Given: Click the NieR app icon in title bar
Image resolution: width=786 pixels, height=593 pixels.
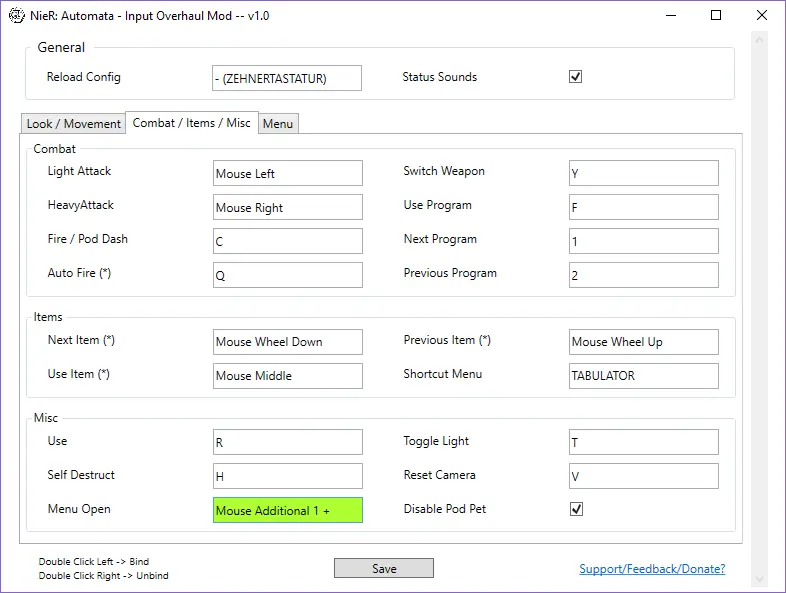Looking at the screenshot, I should [x=17, y=16].
